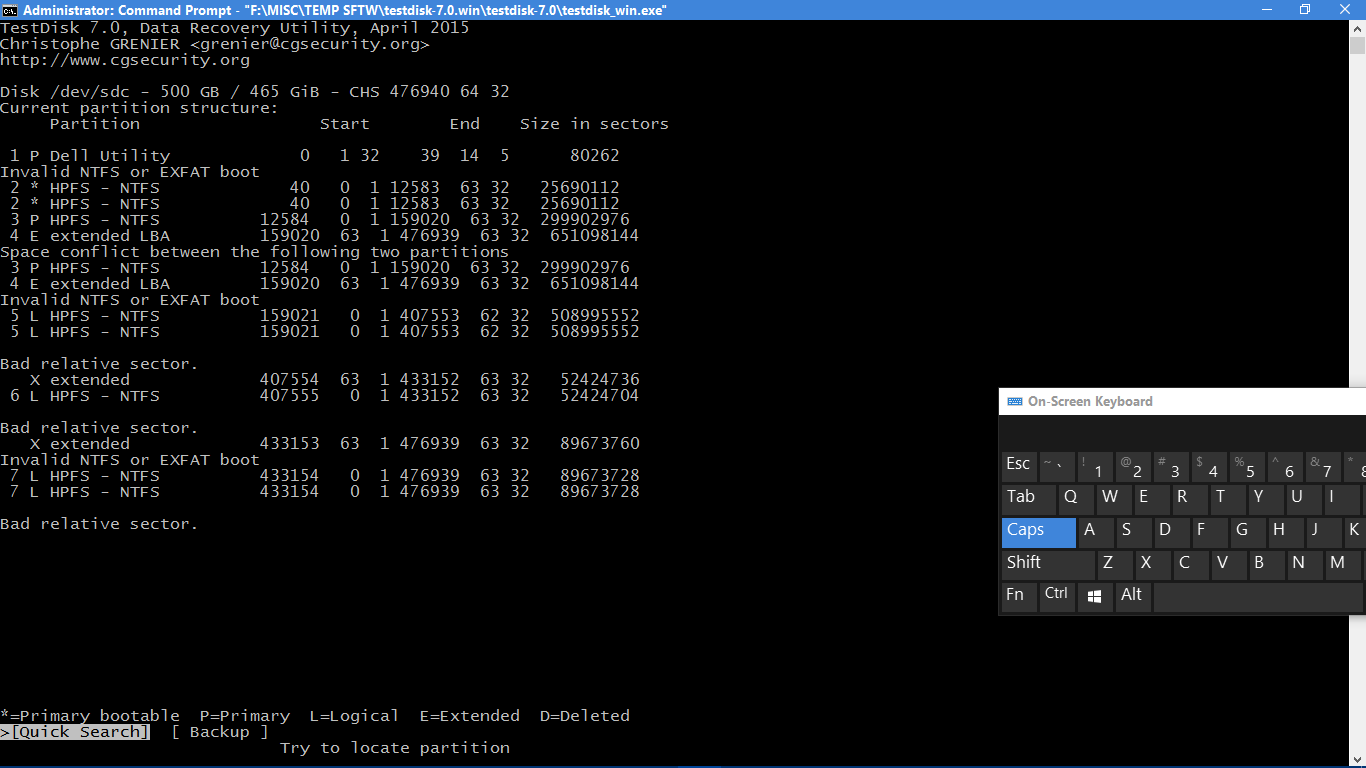
Task: Click the space bar on On-Screen Keyboard
Action: [1259, 596]
